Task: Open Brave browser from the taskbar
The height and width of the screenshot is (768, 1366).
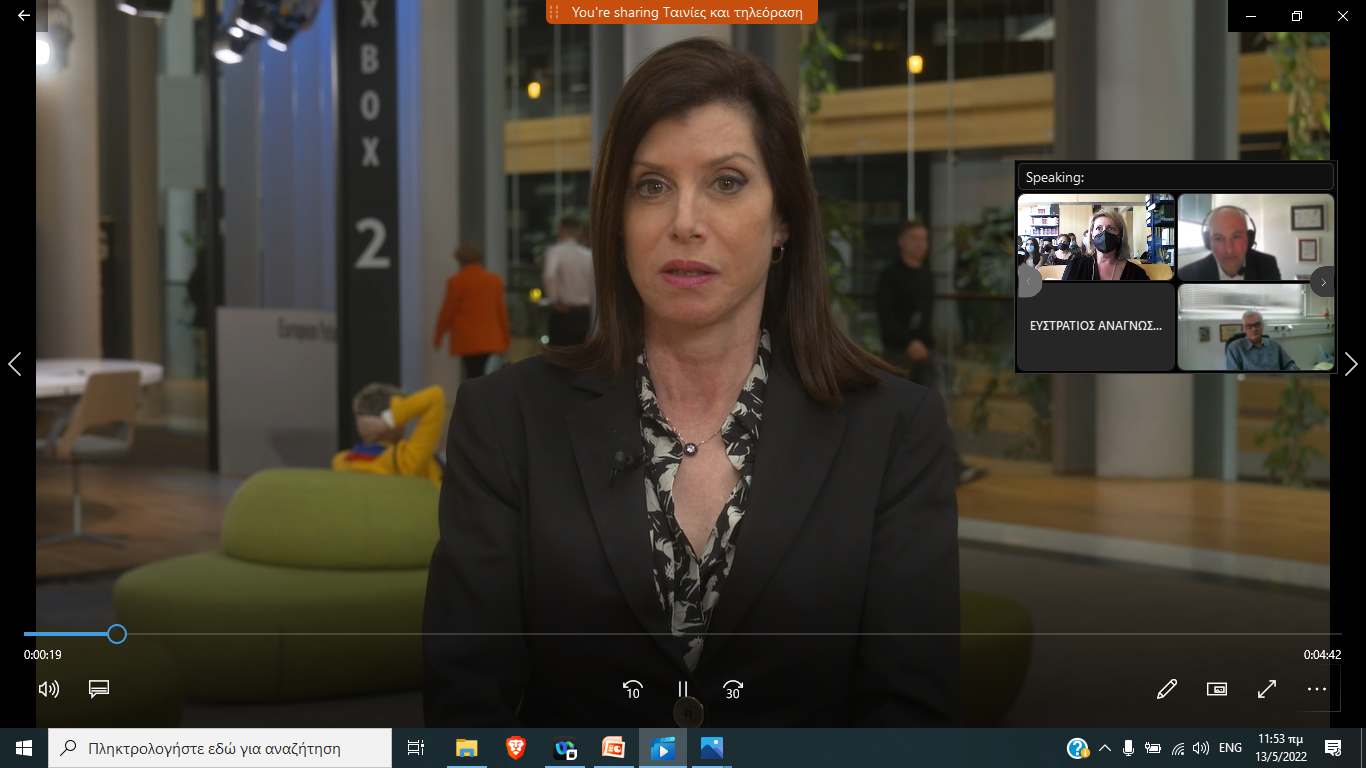Action: [x=515, y=748]
